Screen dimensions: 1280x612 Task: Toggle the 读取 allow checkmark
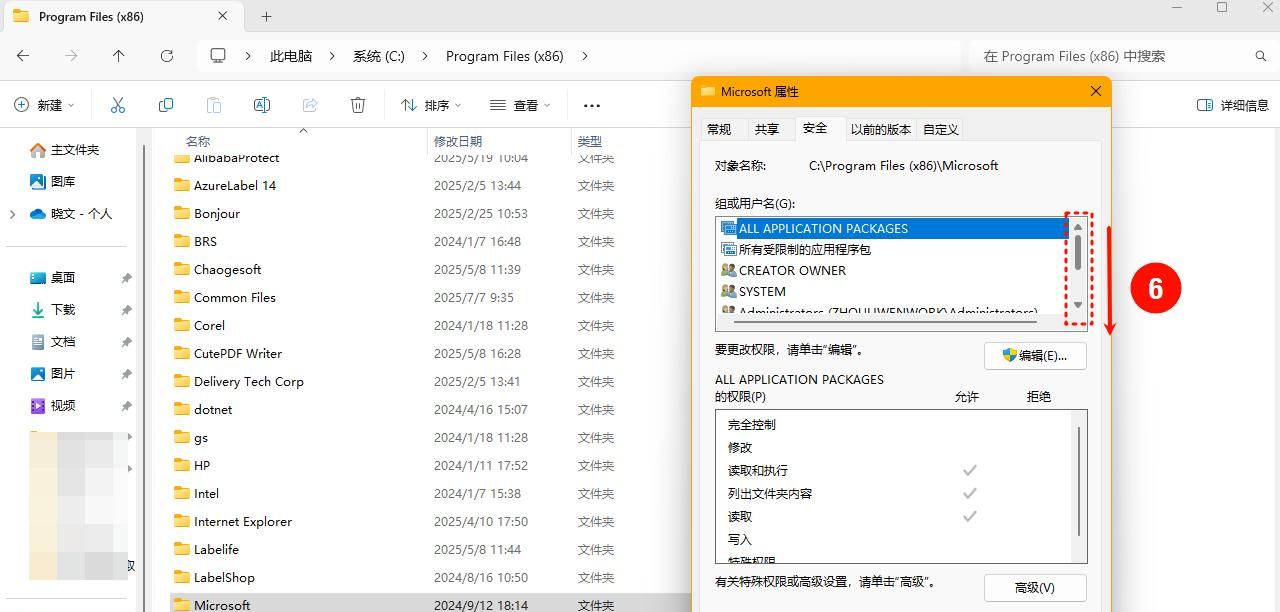[x=968, y=516]
